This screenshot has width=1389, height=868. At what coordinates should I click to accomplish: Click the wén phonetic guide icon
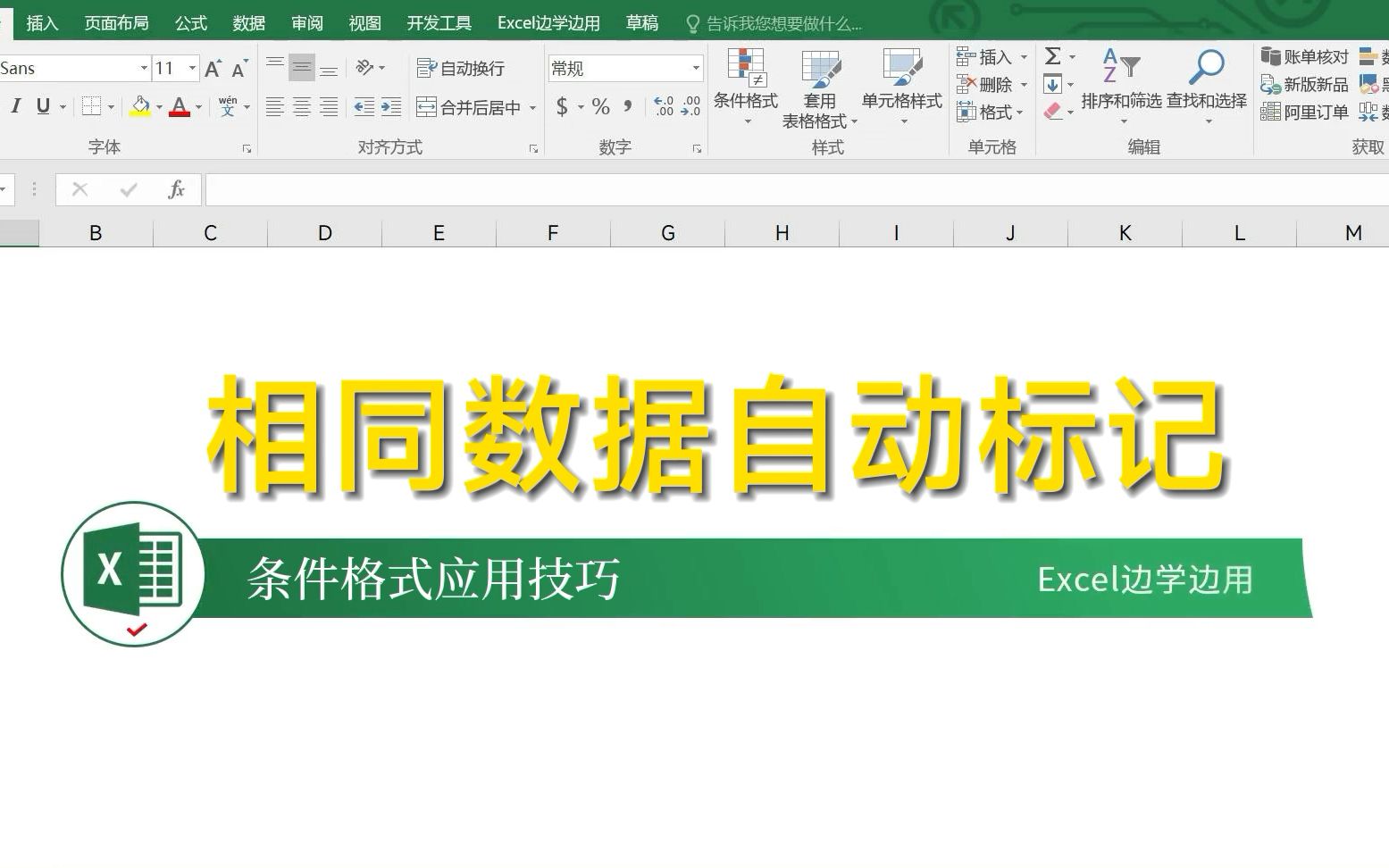(x=228, y=106)
